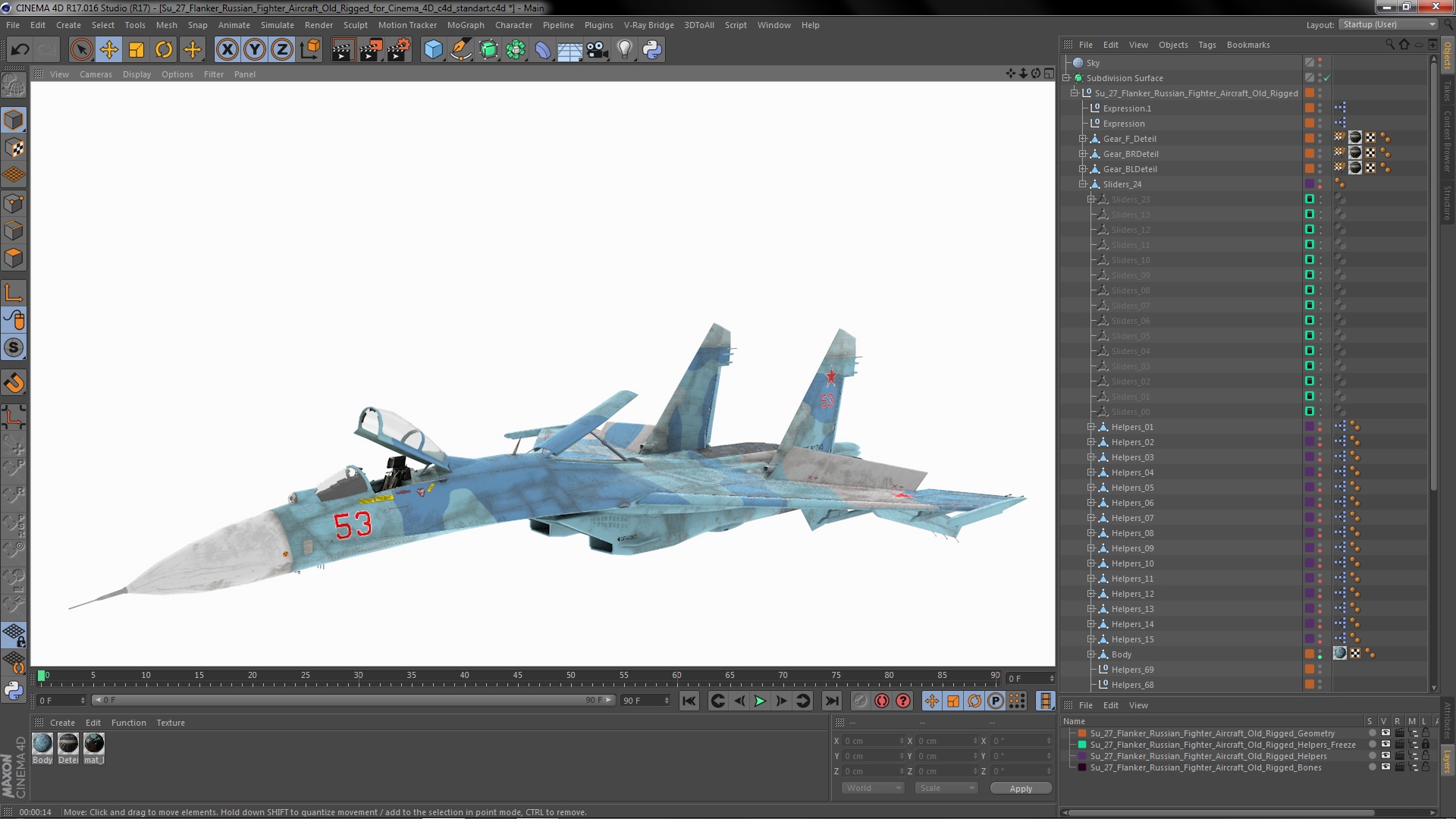The height and width of the screenshot is (819, 1456).
Task: Open the Python script icon in toolbar
Action: pos(652,50)
